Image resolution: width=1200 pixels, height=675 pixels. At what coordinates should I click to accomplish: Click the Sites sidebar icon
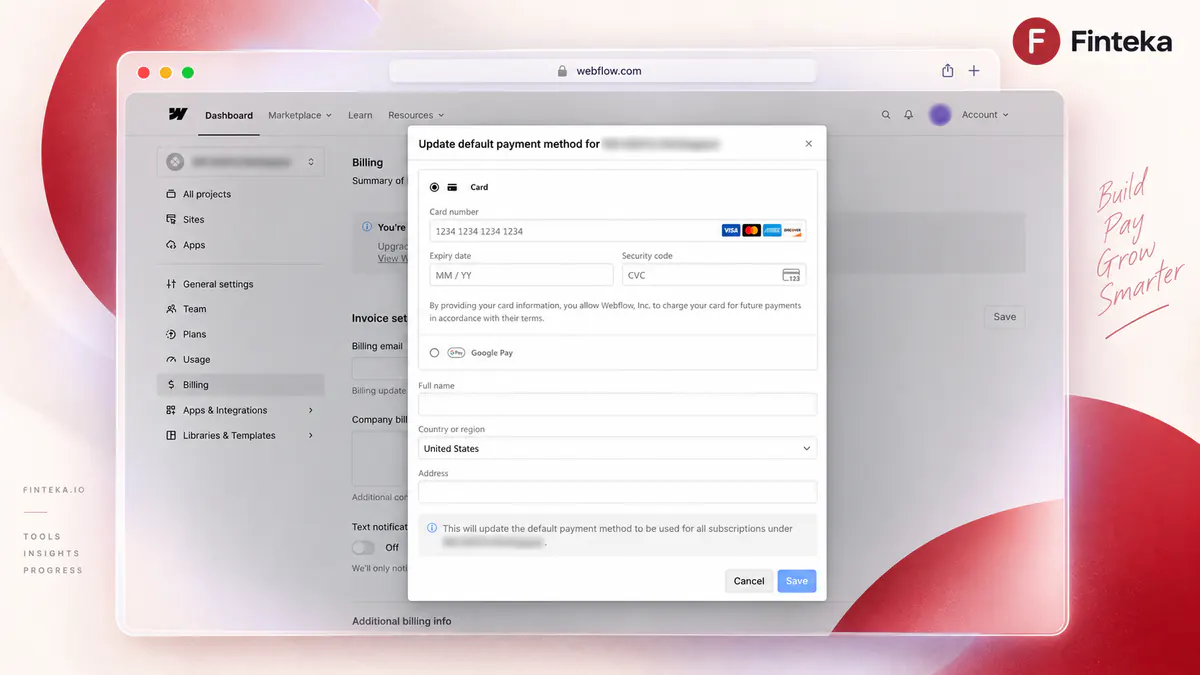coord(172,219)
